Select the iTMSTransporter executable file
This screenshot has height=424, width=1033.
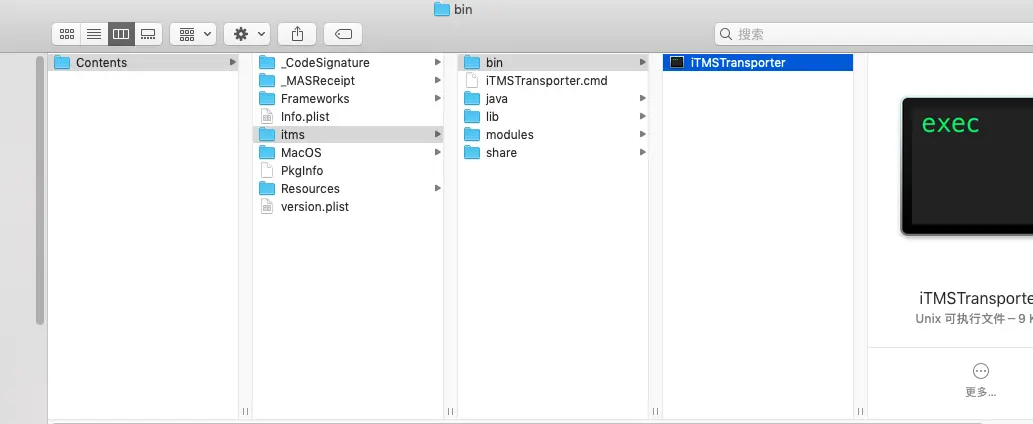point(758,63)
